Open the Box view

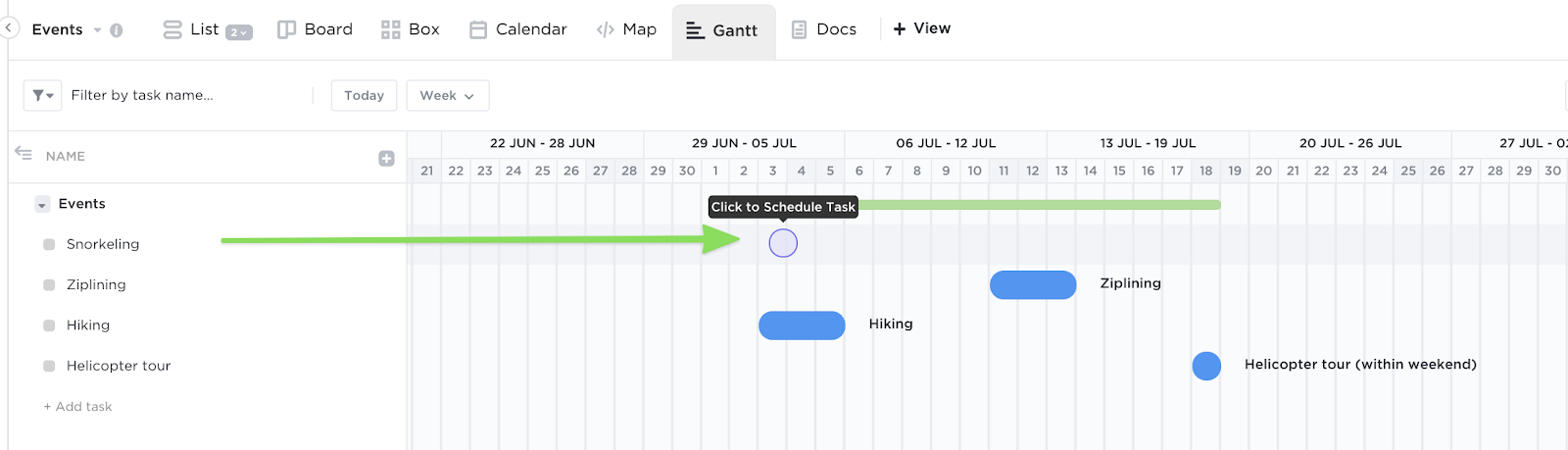(x=411, y=29)
